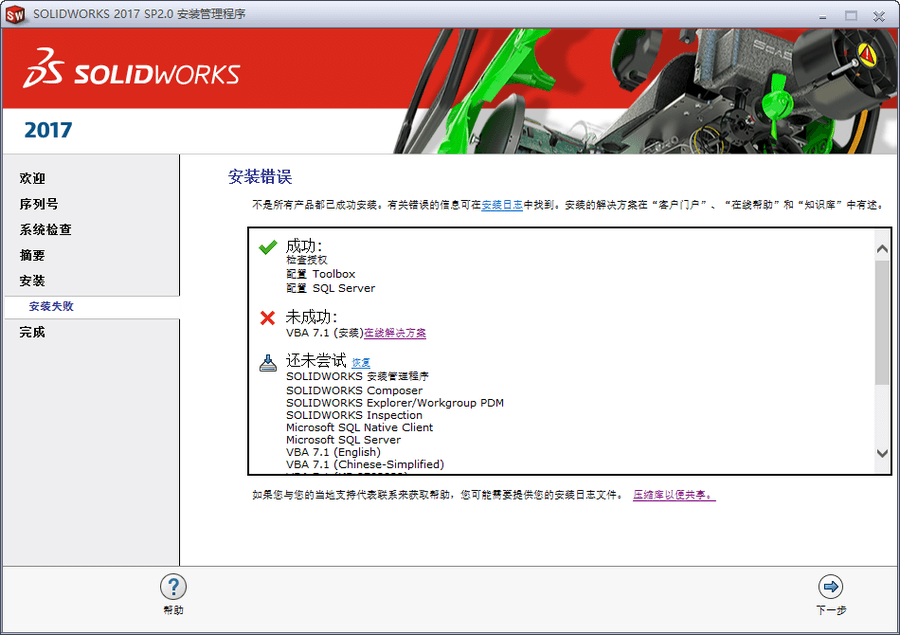Select the 序列号 step in the sidebar

(x=37, y=203)
